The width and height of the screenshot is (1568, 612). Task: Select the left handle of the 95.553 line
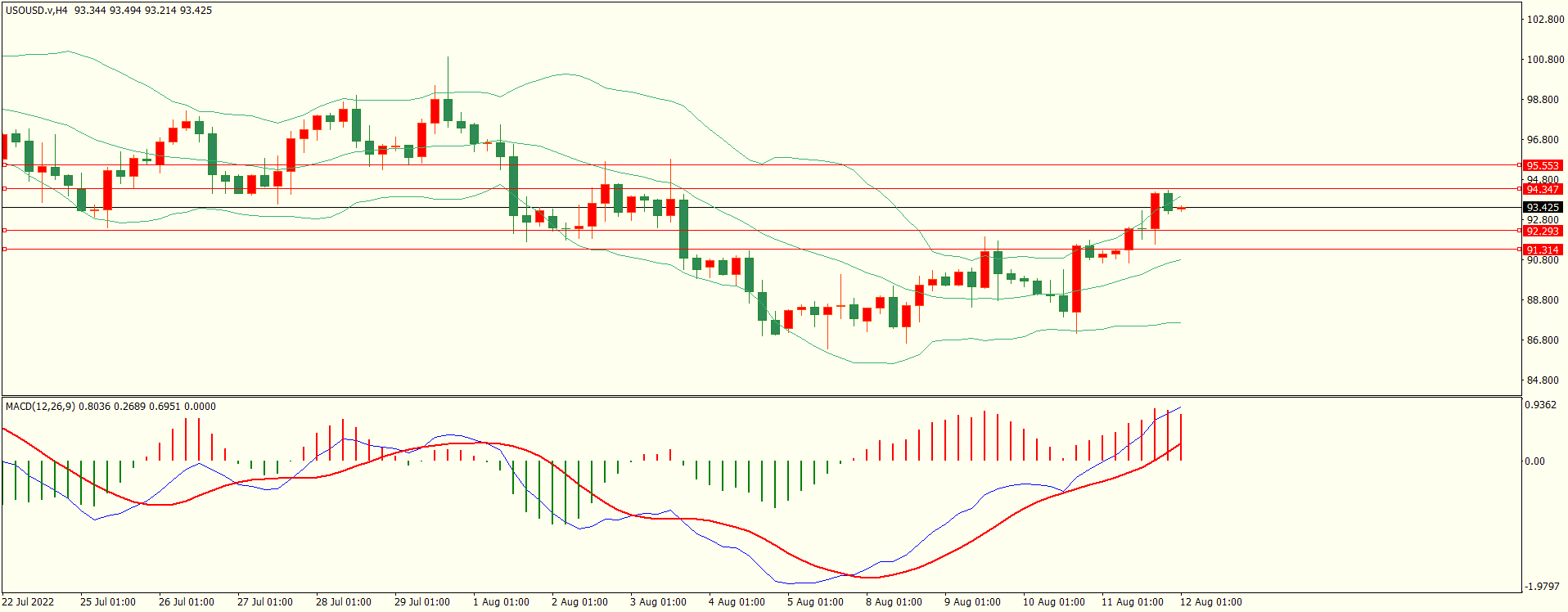[5, 165]
